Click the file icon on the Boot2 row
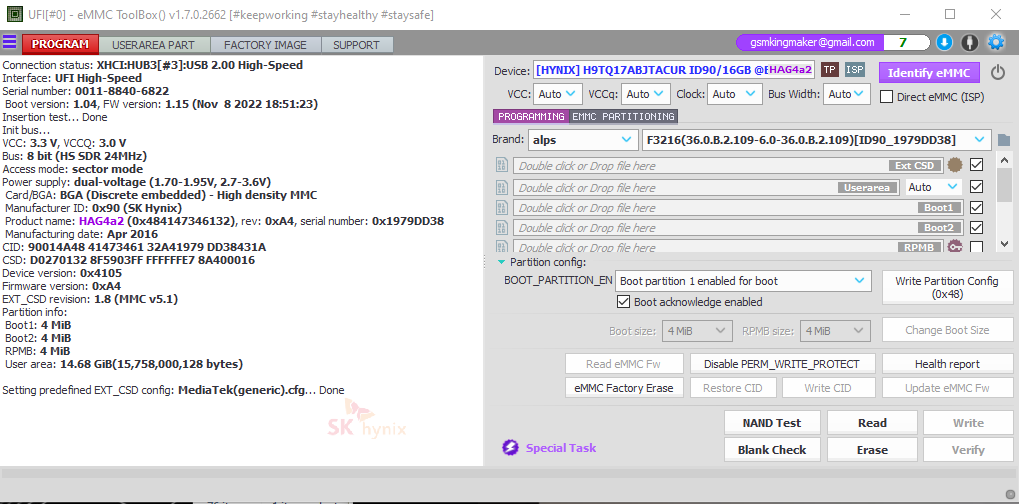Screen dimensions: 1019x504 pos(502,227)
